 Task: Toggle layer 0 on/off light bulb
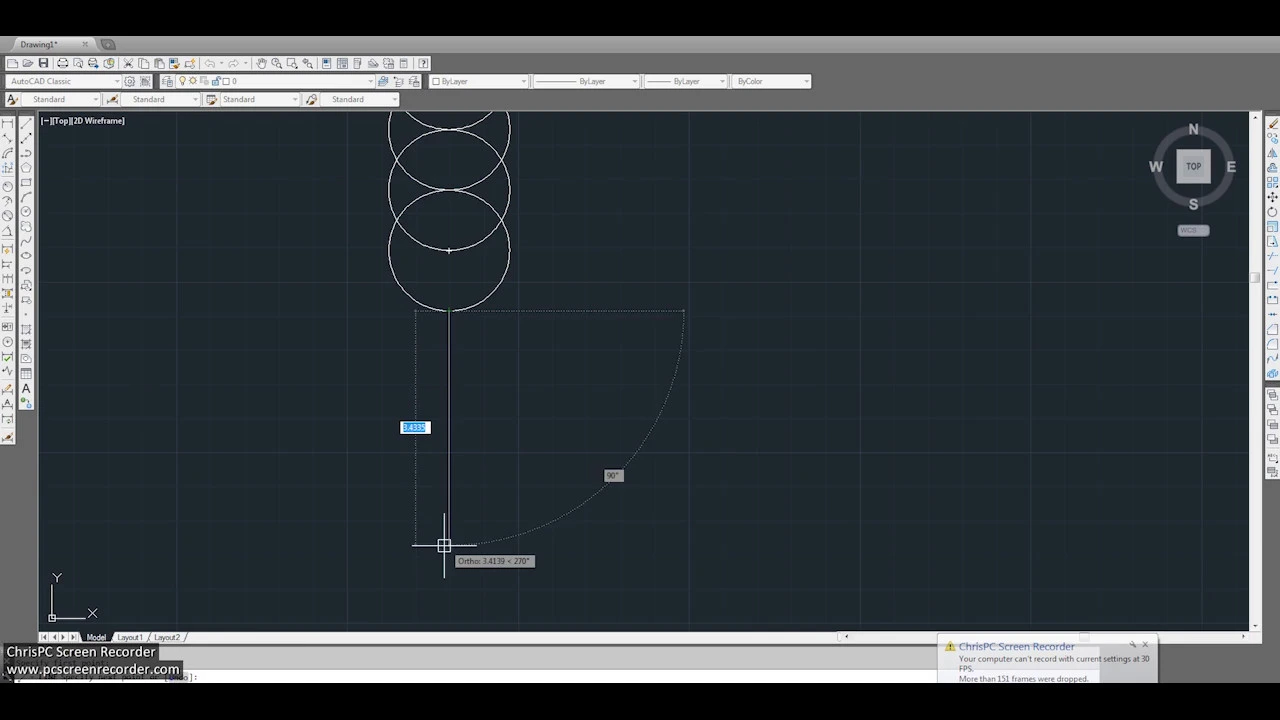tap(182, 81)
